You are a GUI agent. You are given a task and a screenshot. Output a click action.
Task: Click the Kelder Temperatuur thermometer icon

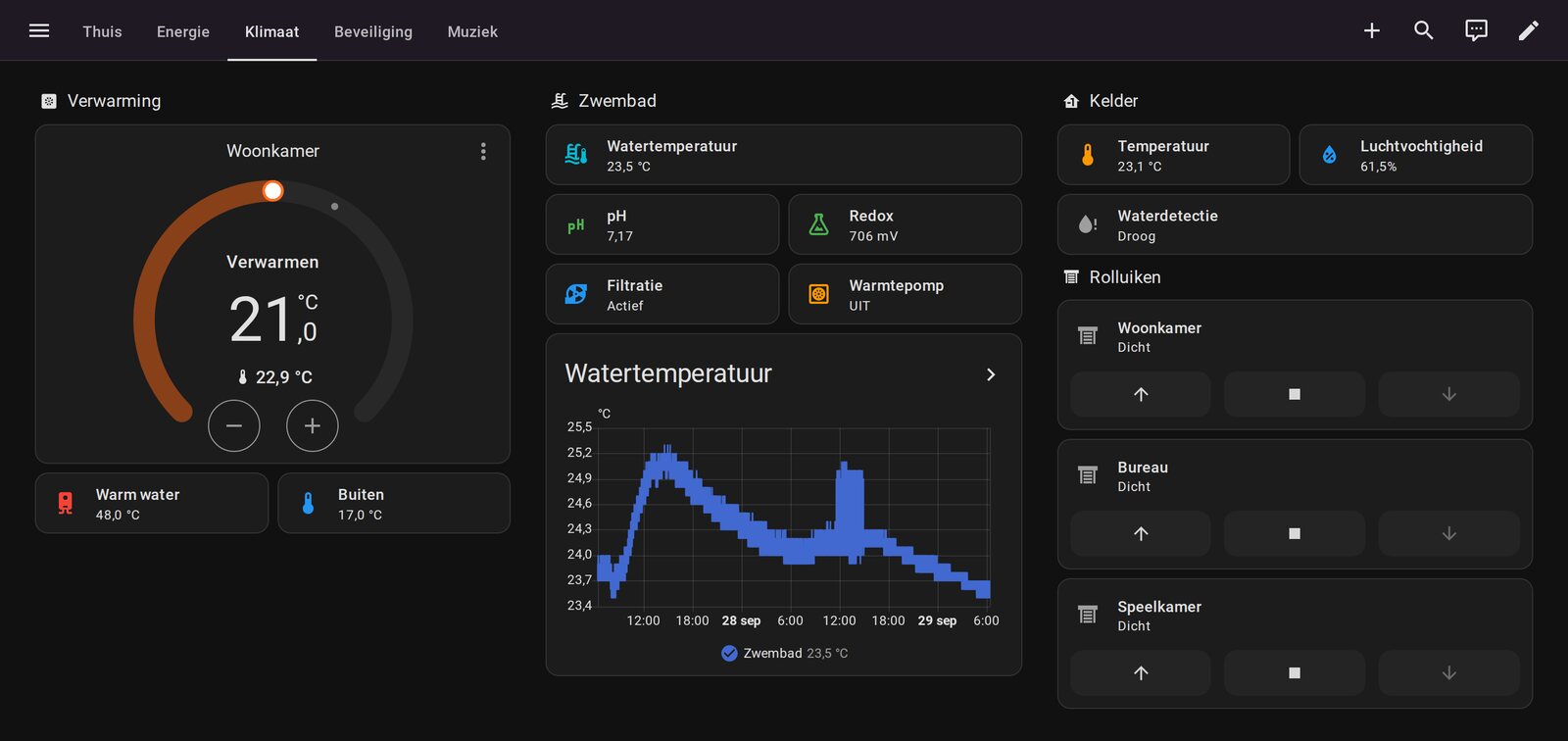pos(1088,155)
